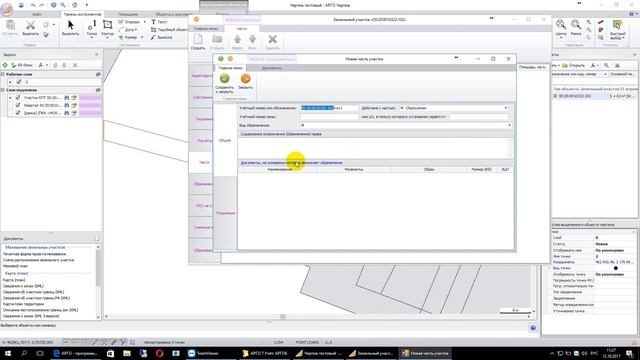This screenshot has width=640, height=360.
Task: Click documents link for encumbrance basis
Action: 291,163
